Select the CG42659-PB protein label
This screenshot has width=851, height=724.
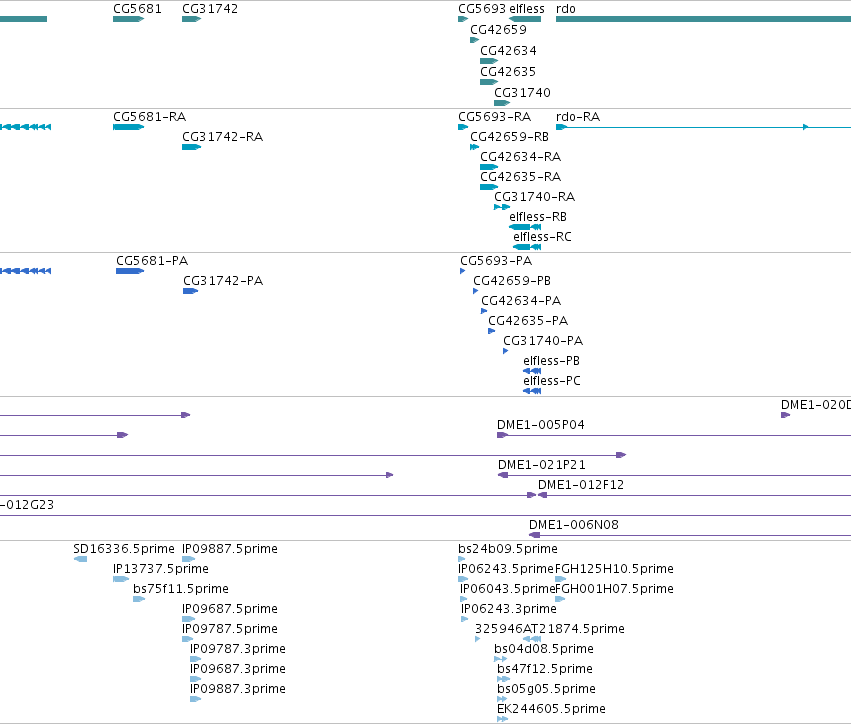(x=512, y=281)
